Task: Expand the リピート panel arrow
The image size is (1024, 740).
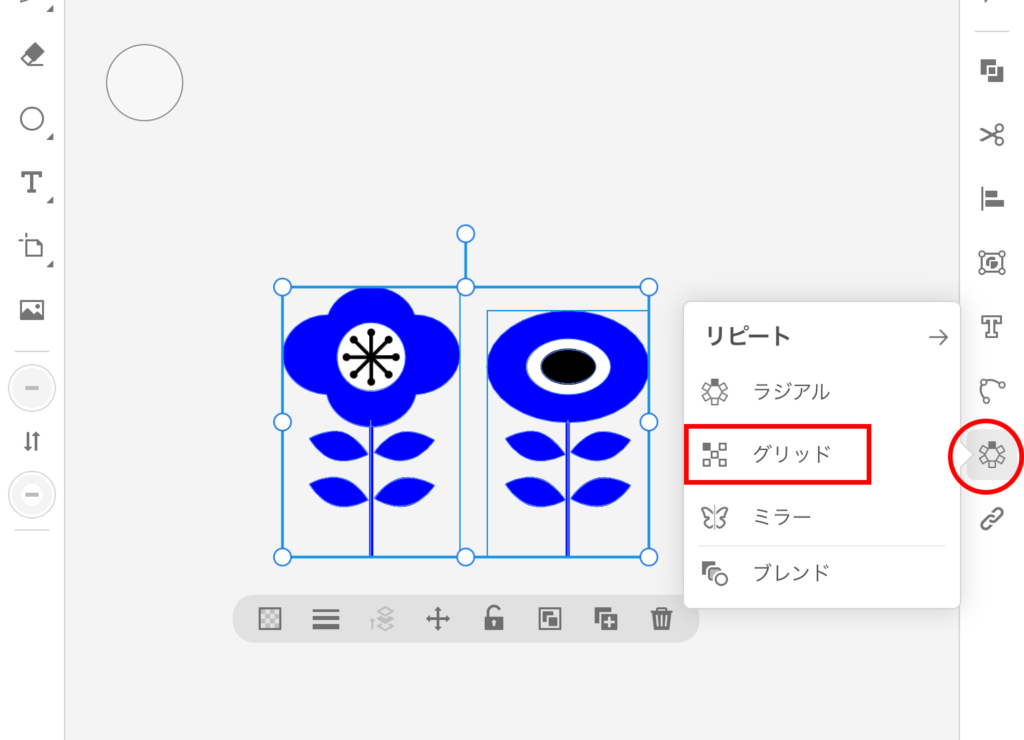Action: (x=938, y=337)
